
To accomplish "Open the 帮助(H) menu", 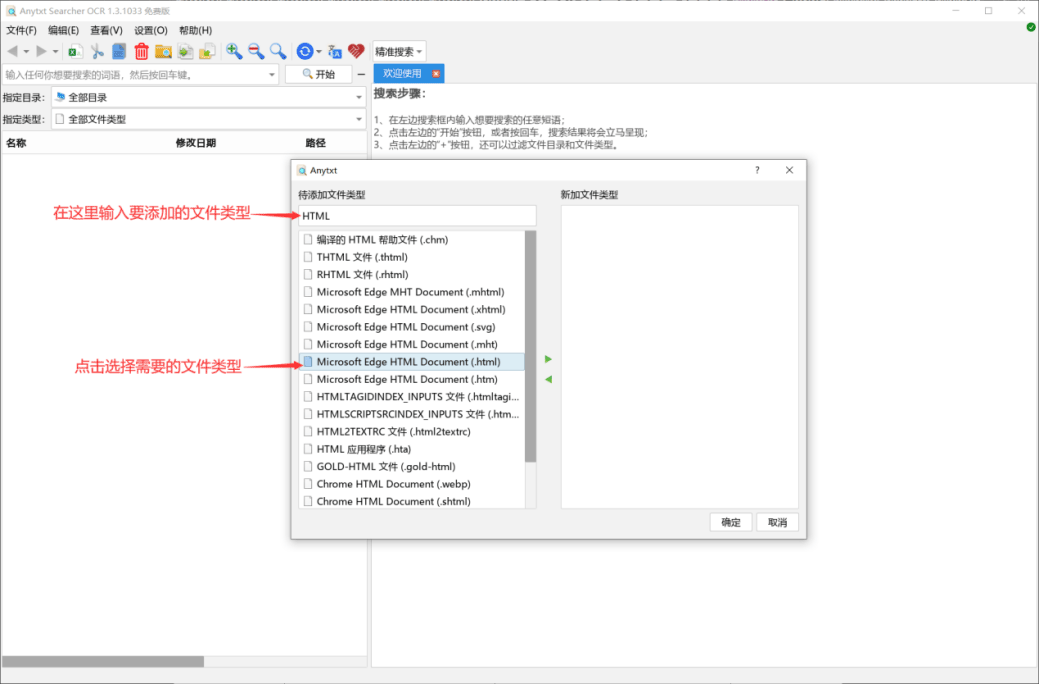I will pyautogui.click(x=195, y=30).
